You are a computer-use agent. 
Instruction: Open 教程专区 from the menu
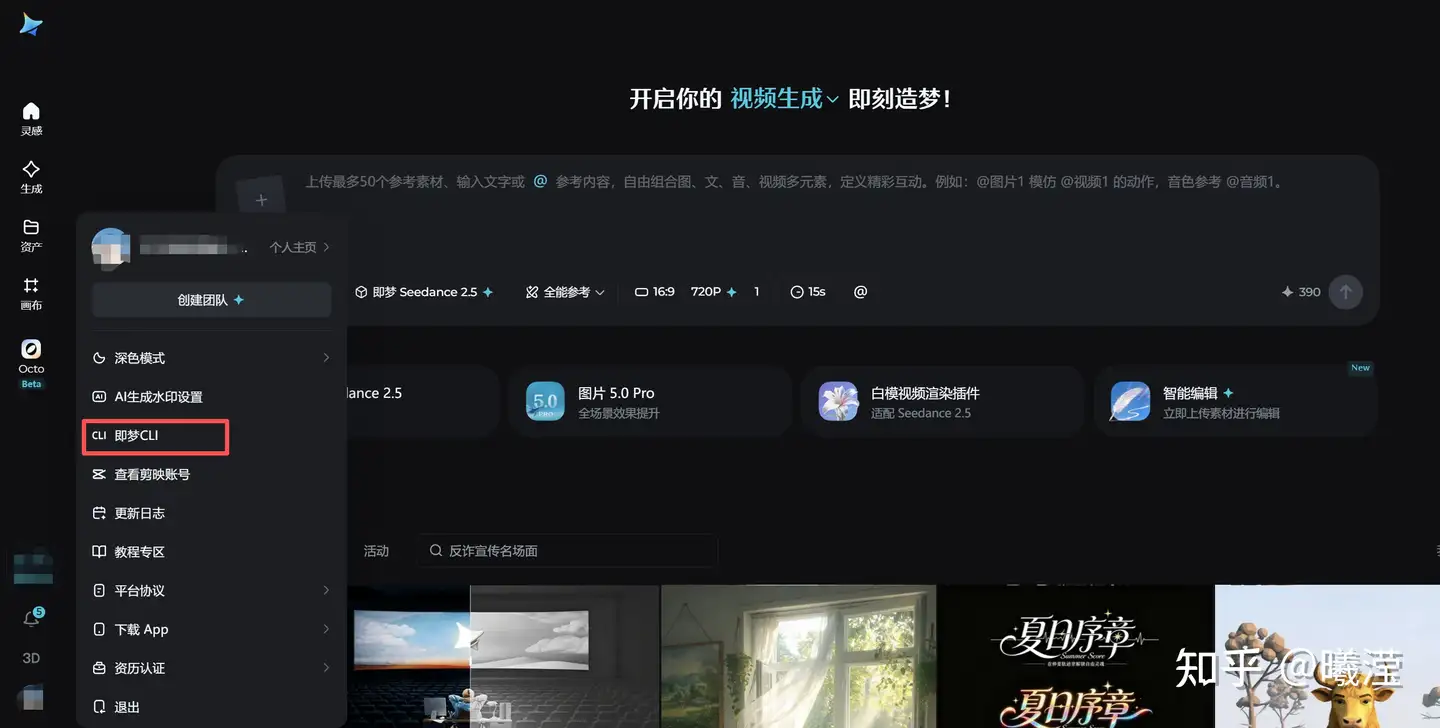(x=211, y=552)
